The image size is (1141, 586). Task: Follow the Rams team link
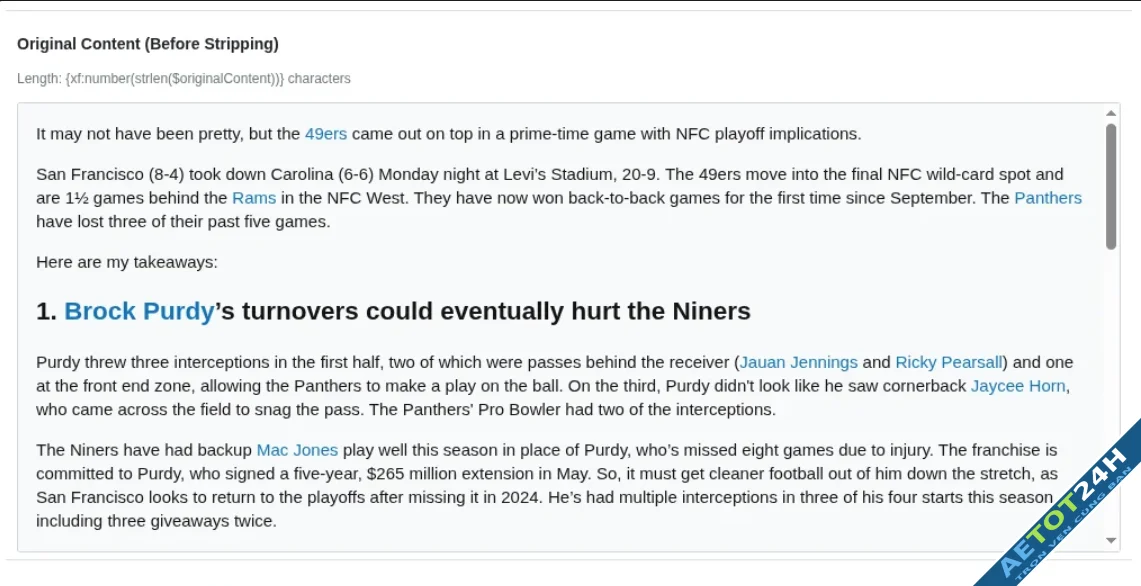pos(254,197)
